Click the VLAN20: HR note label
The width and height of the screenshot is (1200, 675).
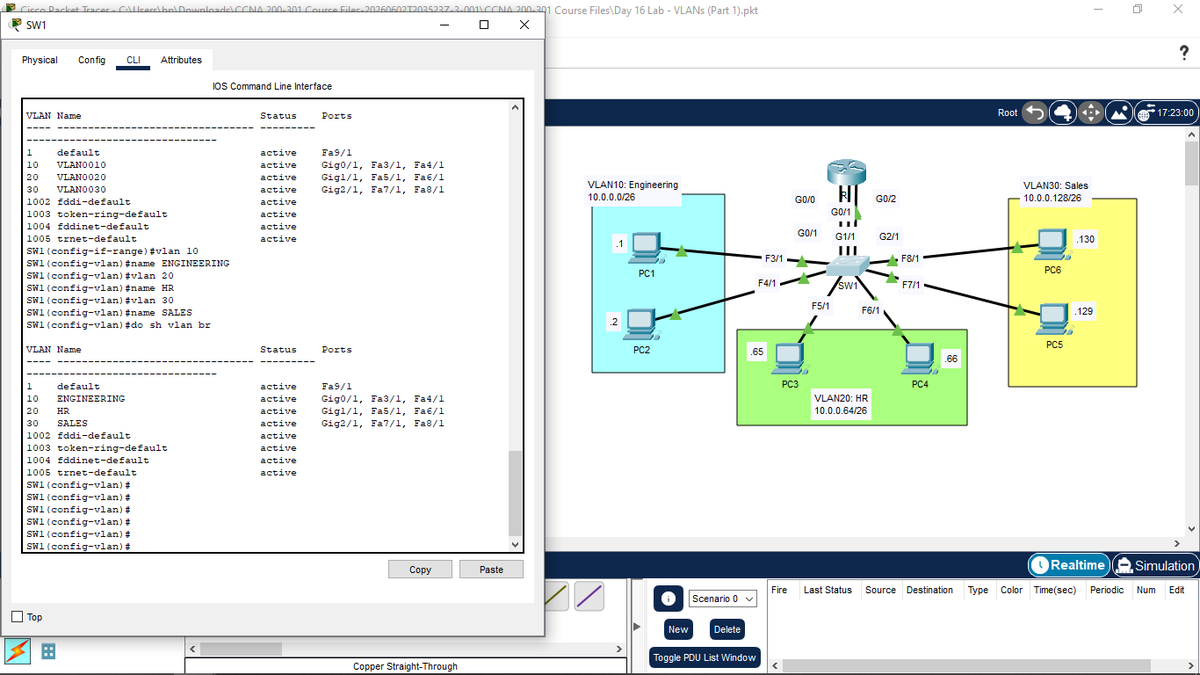point(841,404)
